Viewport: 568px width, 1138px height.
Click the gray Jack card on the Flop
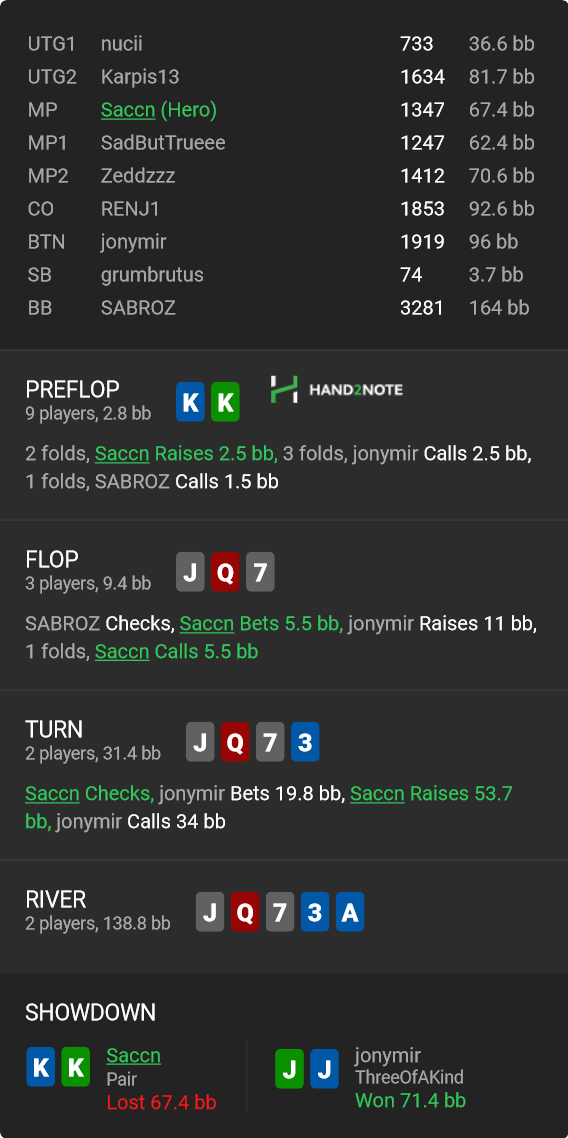(190, 572)
